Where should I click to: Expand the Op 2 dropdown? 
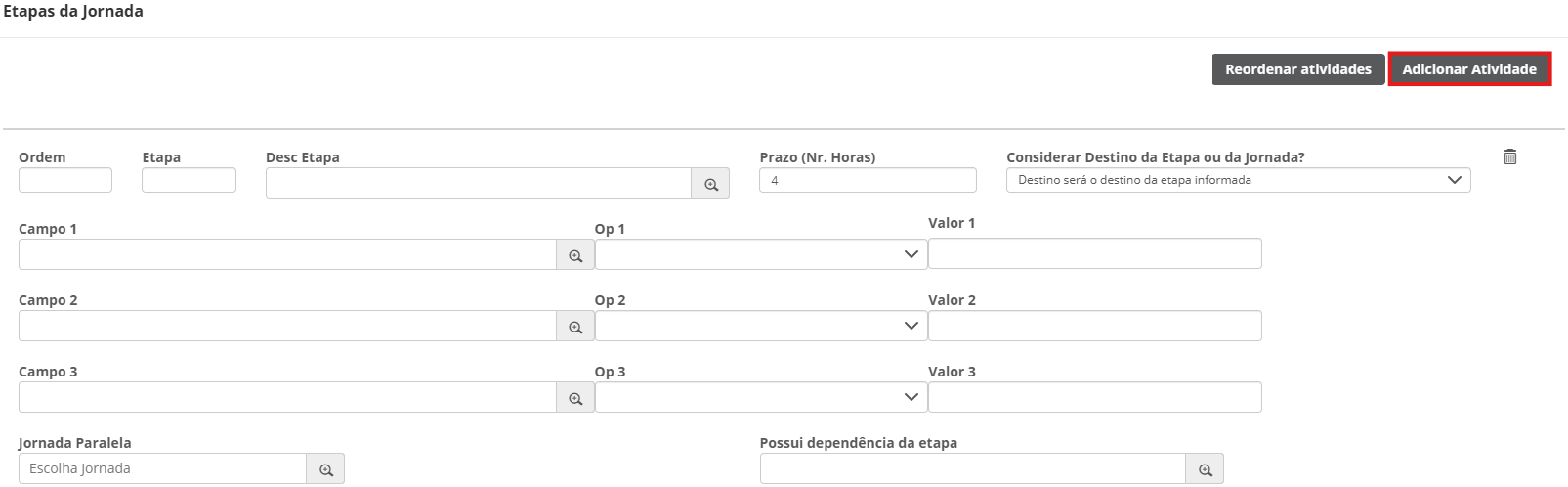point(761,326)
